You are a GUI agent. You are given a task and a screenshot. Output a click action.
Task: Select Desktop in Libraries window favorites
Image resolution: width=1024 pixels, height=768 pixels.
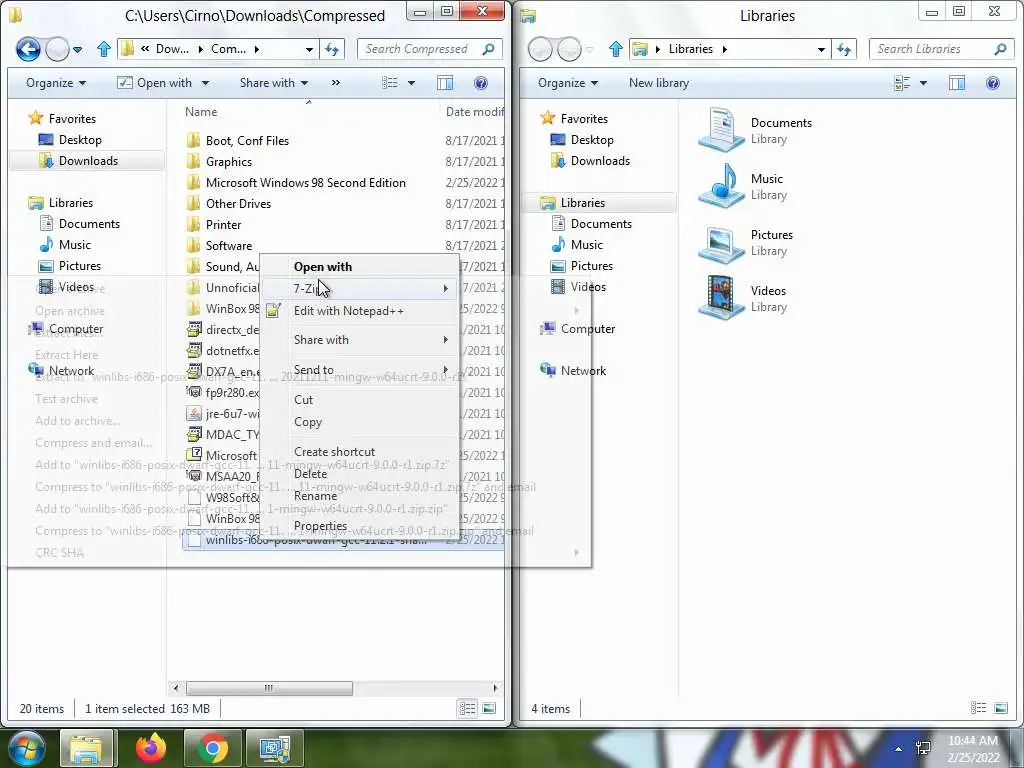pos(592,140)
